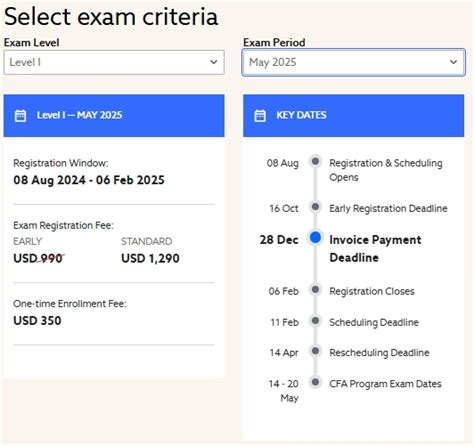Click the 08 Aug timeline dot

(315, 161)
